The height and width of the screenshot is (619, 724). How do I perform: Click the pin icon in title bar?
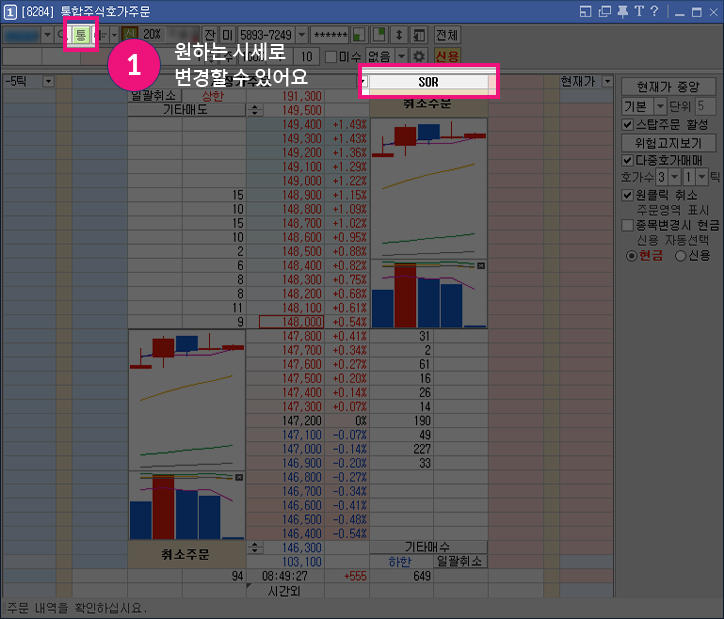click(x=622, y=11)
